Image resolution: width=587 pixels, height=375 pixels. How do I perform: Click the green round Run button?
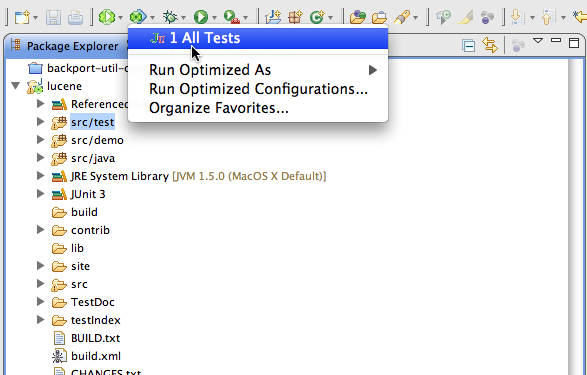[x=201, y=17]
